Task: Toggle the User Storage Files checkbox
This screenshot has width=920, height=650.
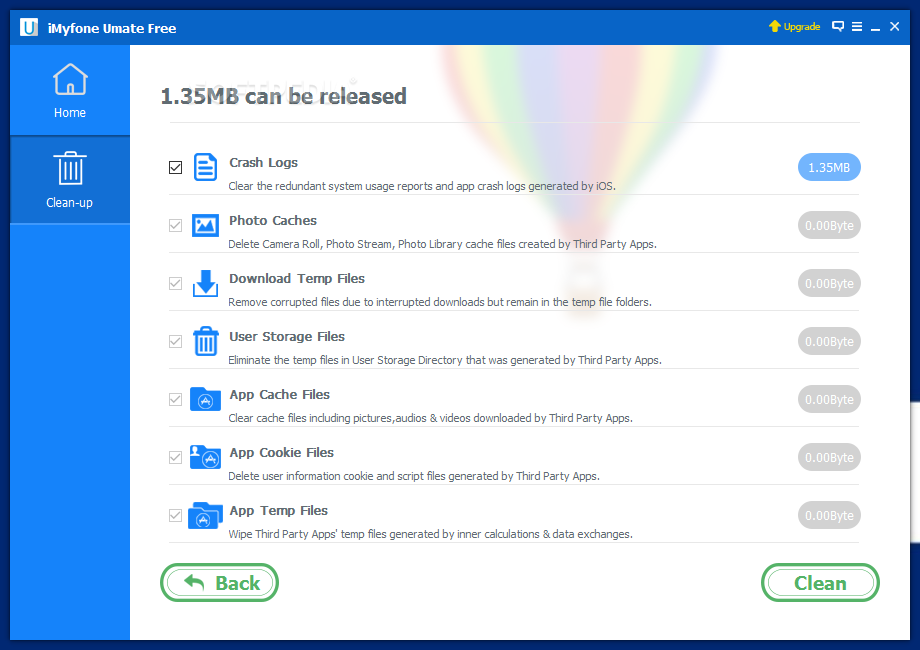Action: click(x=175, y=341)
